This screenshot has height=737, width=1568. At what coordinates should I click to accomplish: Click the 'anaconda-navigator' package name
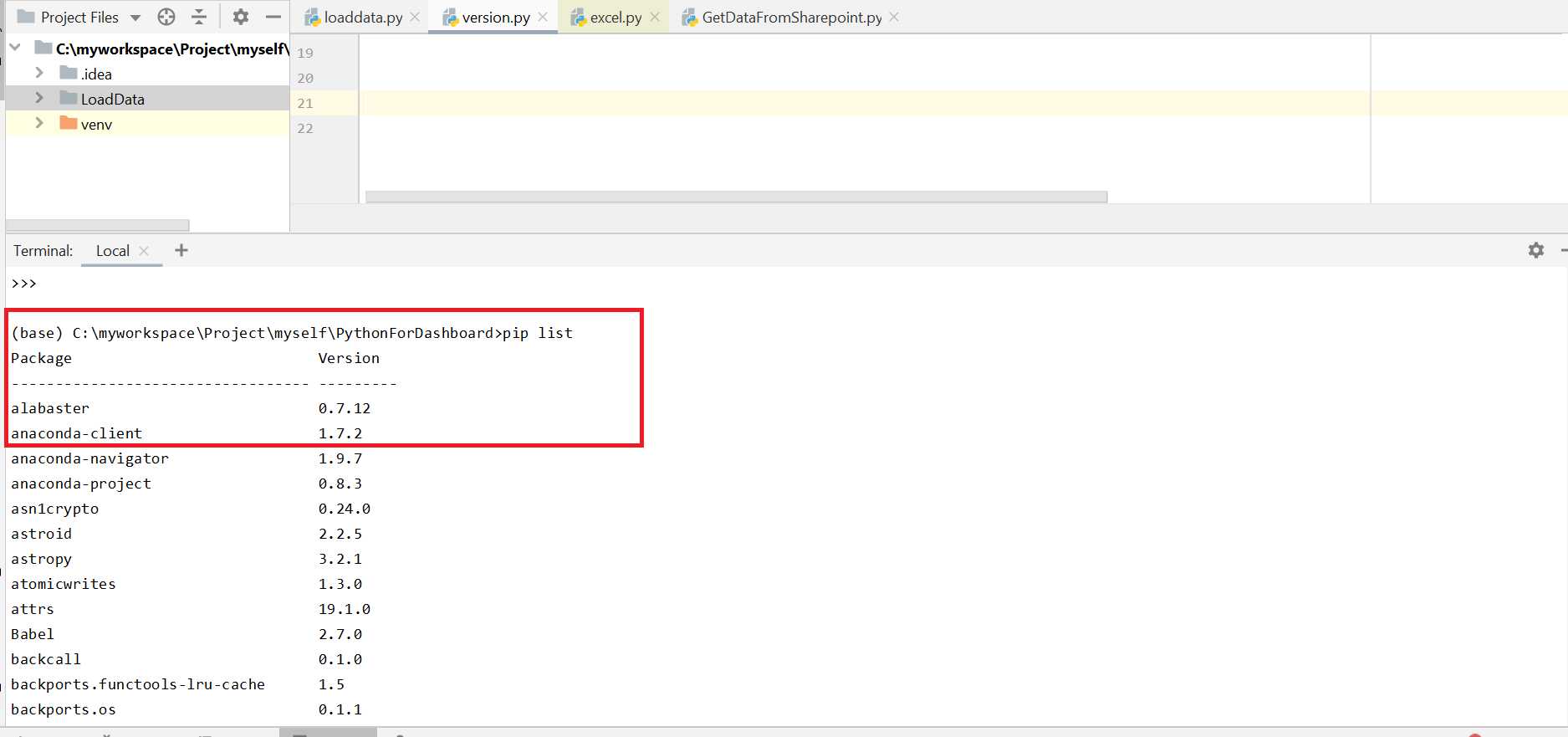[x=89, y=458]
